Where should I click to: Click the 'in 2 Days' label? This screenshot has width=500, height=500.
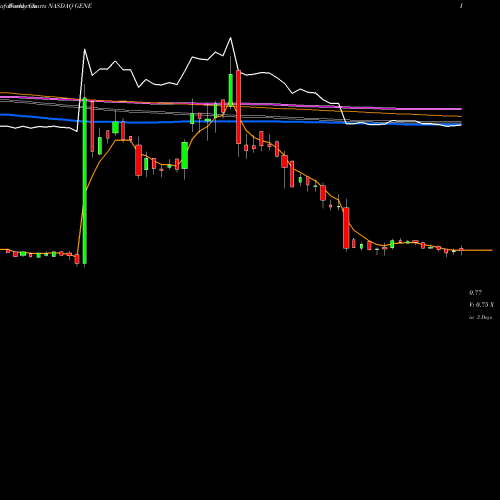click(x=481, y=317)
